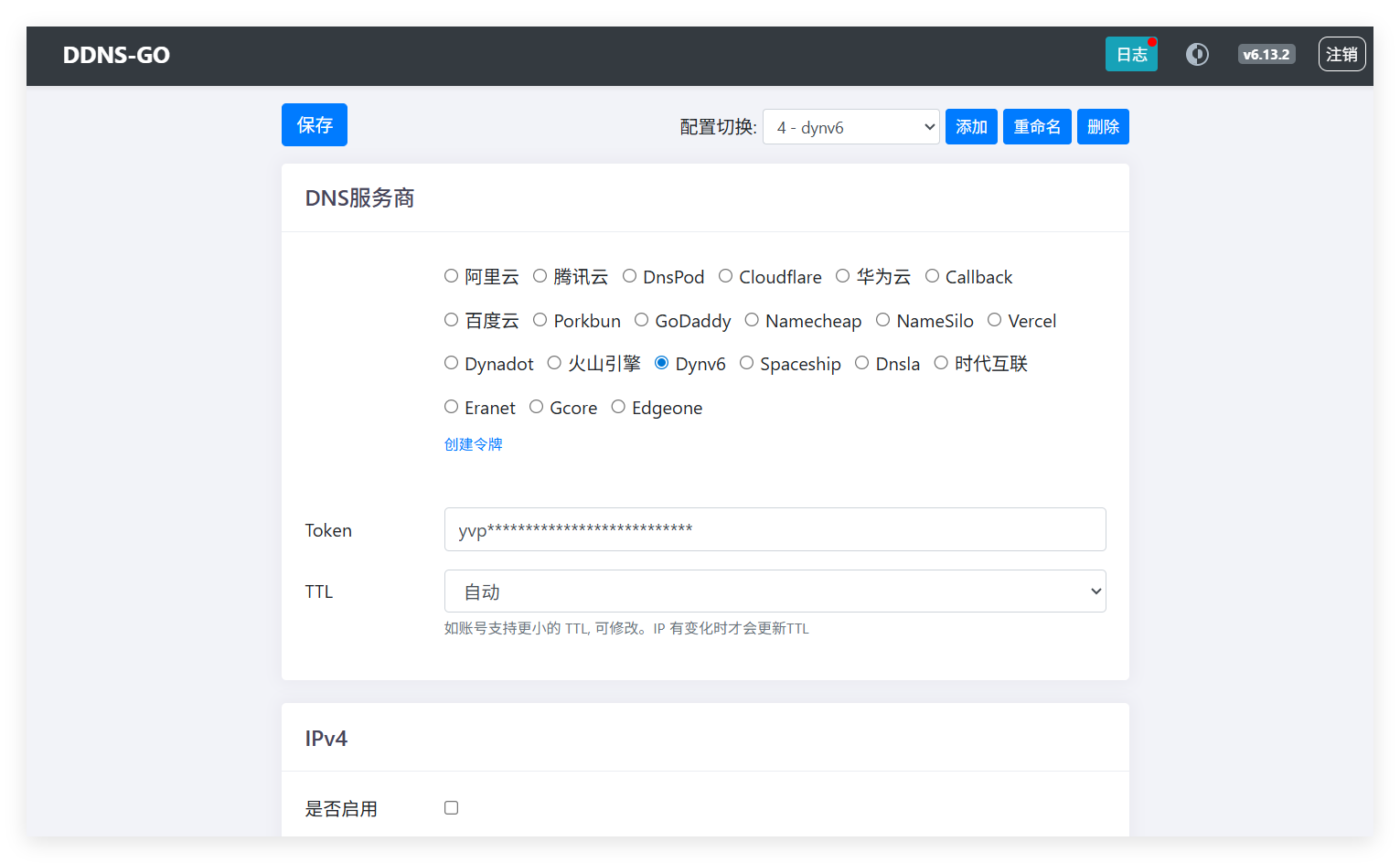Click inside the Token input field
Viewport: 1400px width, 863px height.
tap(774, 529)
